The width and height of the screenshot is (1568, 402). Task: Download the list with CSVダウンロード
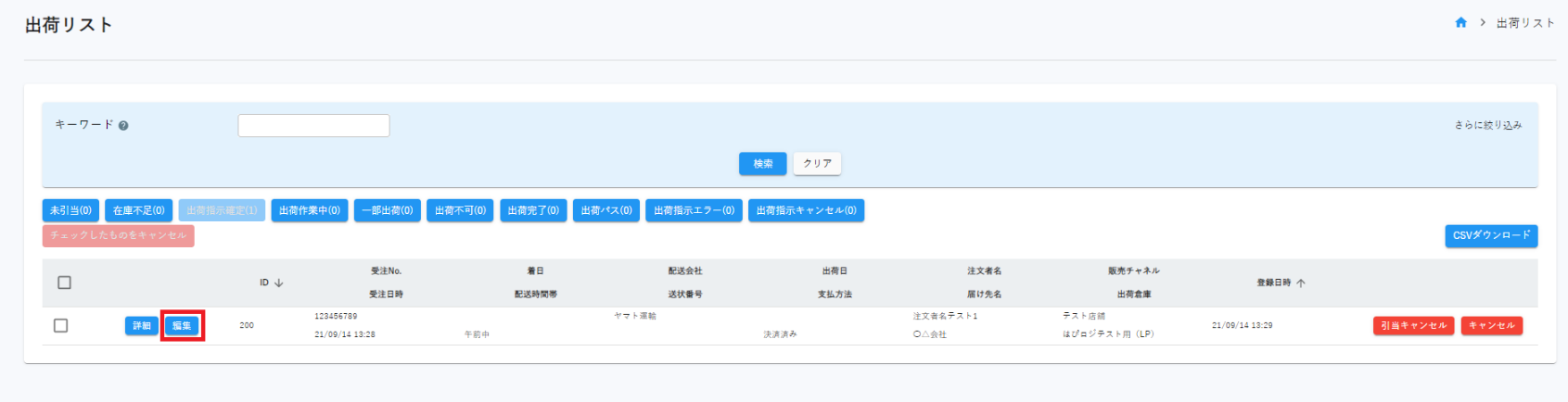point(1490,236)
